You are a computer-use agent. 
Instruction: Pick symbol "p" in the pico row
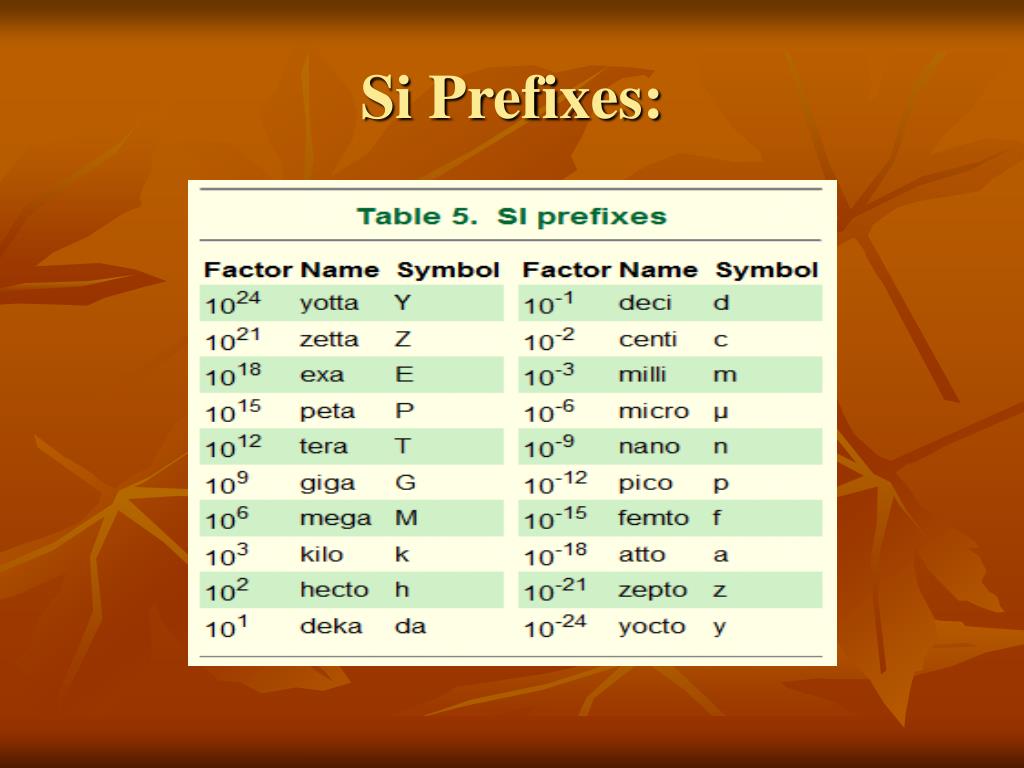pos(721,485)
